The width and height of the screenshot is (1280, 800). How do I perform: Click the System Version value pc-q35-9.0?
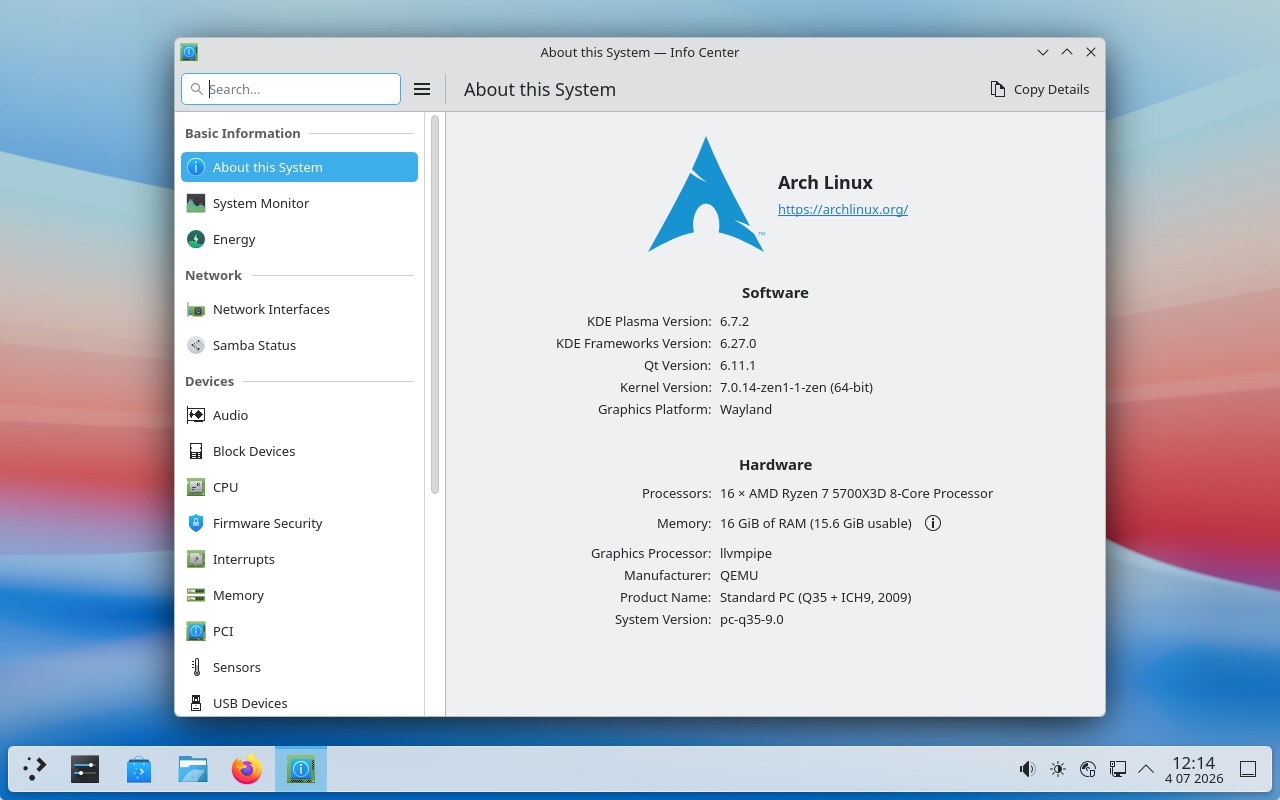point(752,619)
